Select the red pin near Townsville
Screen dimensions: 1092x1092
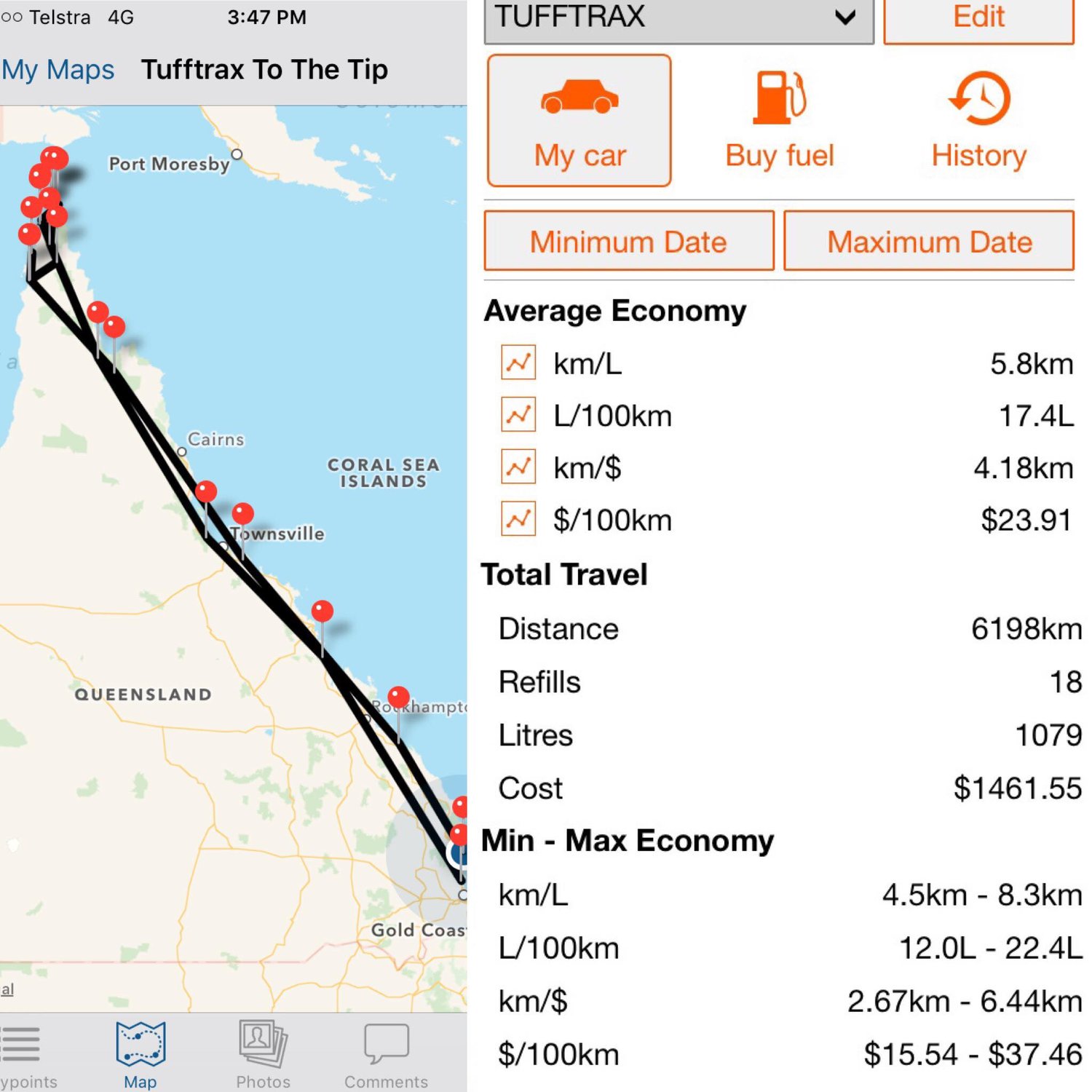point(242,514)
